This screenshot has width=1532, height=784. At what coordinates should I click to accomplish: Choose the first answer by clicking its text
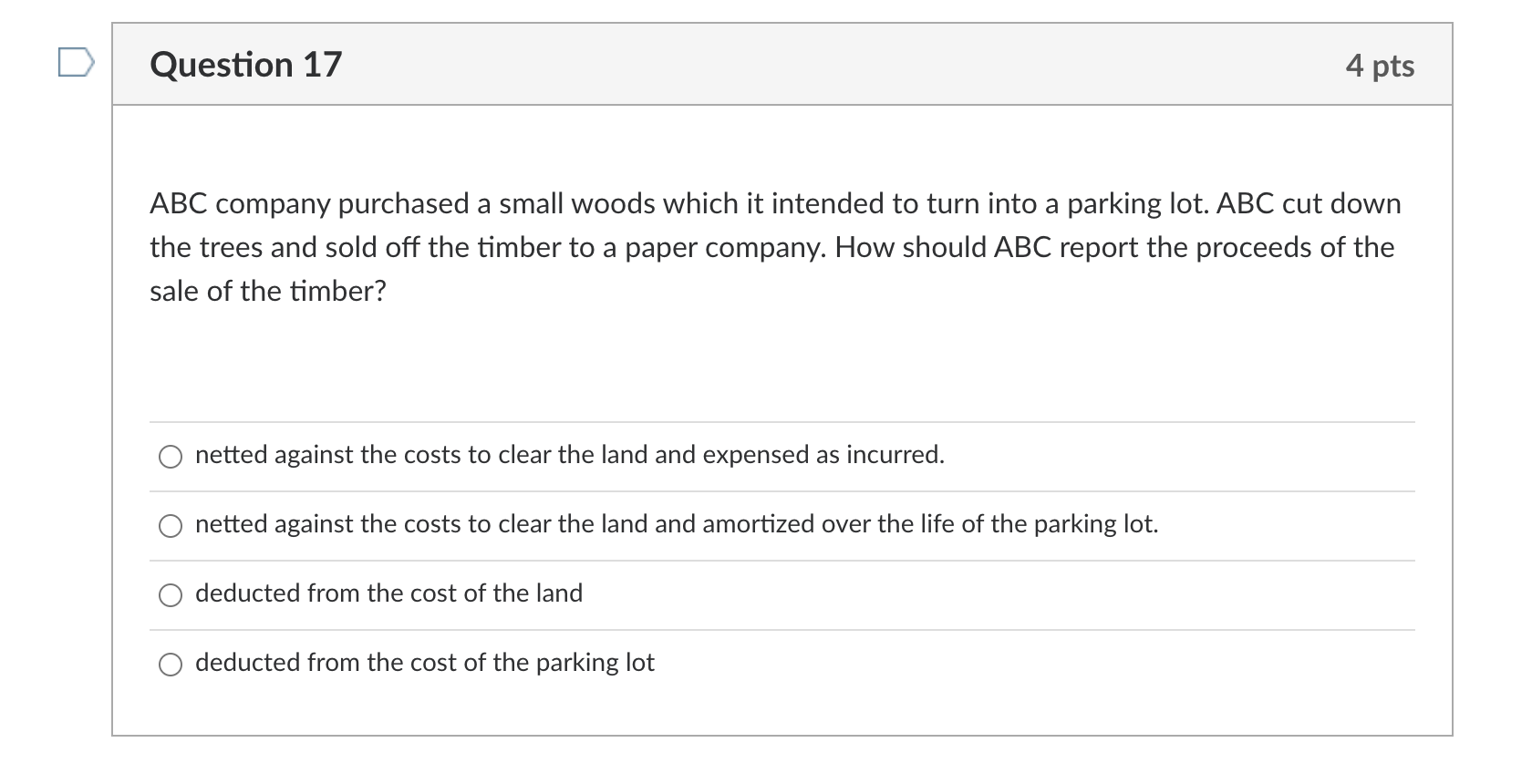pyautogui.click(x=569, y=455)
